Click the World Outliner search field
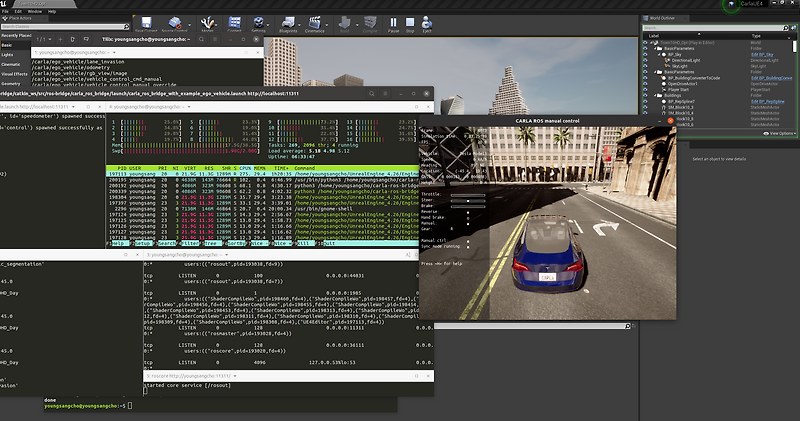Image resolution: width=800 pixels, height=421 pixels. click(712, 28)
